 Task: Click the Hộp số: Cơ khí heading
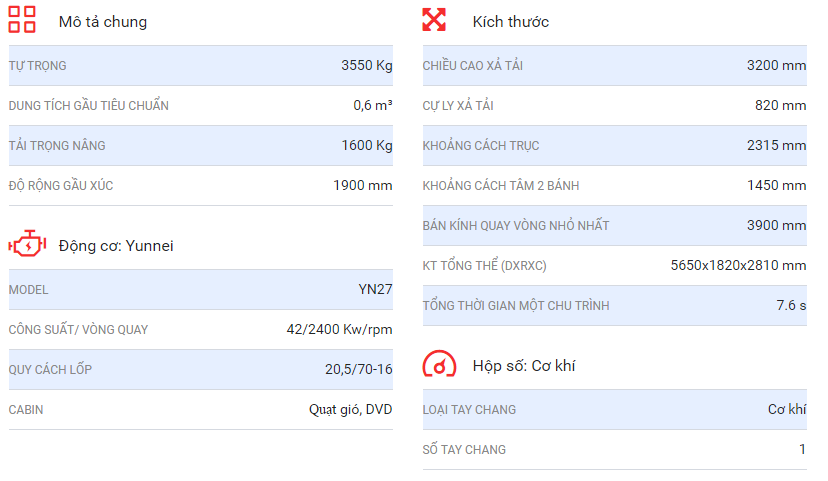tap(524, 366)
